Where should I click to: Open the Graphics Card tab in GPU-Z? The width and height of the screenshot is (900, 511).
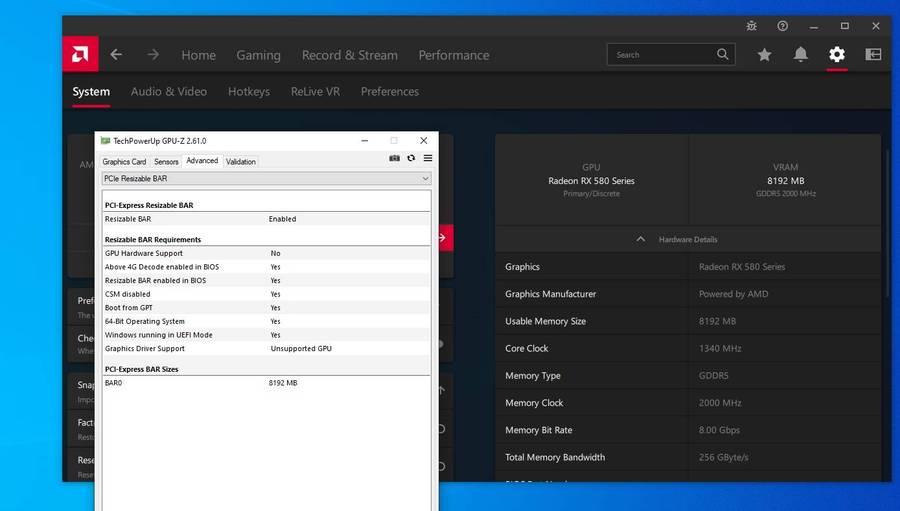(124, 161)
